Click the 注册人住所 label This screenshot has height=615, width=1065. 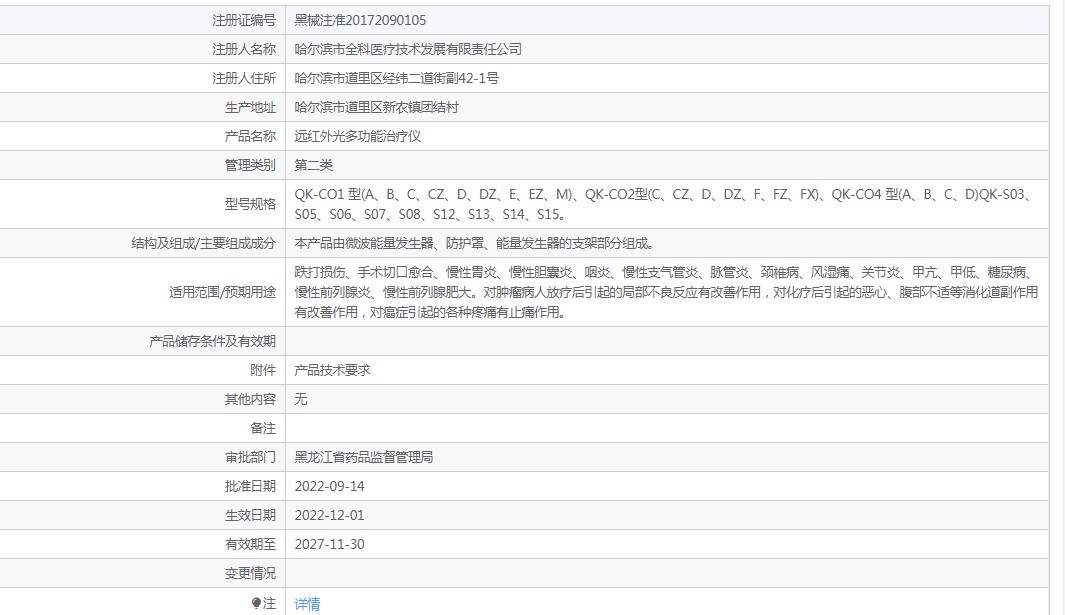(x=244, y=78)
